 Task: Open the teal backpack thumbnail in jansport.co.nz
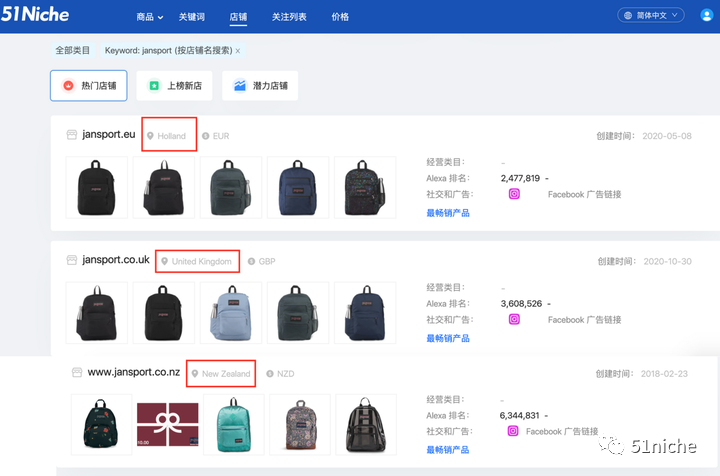tap(234, 425)
